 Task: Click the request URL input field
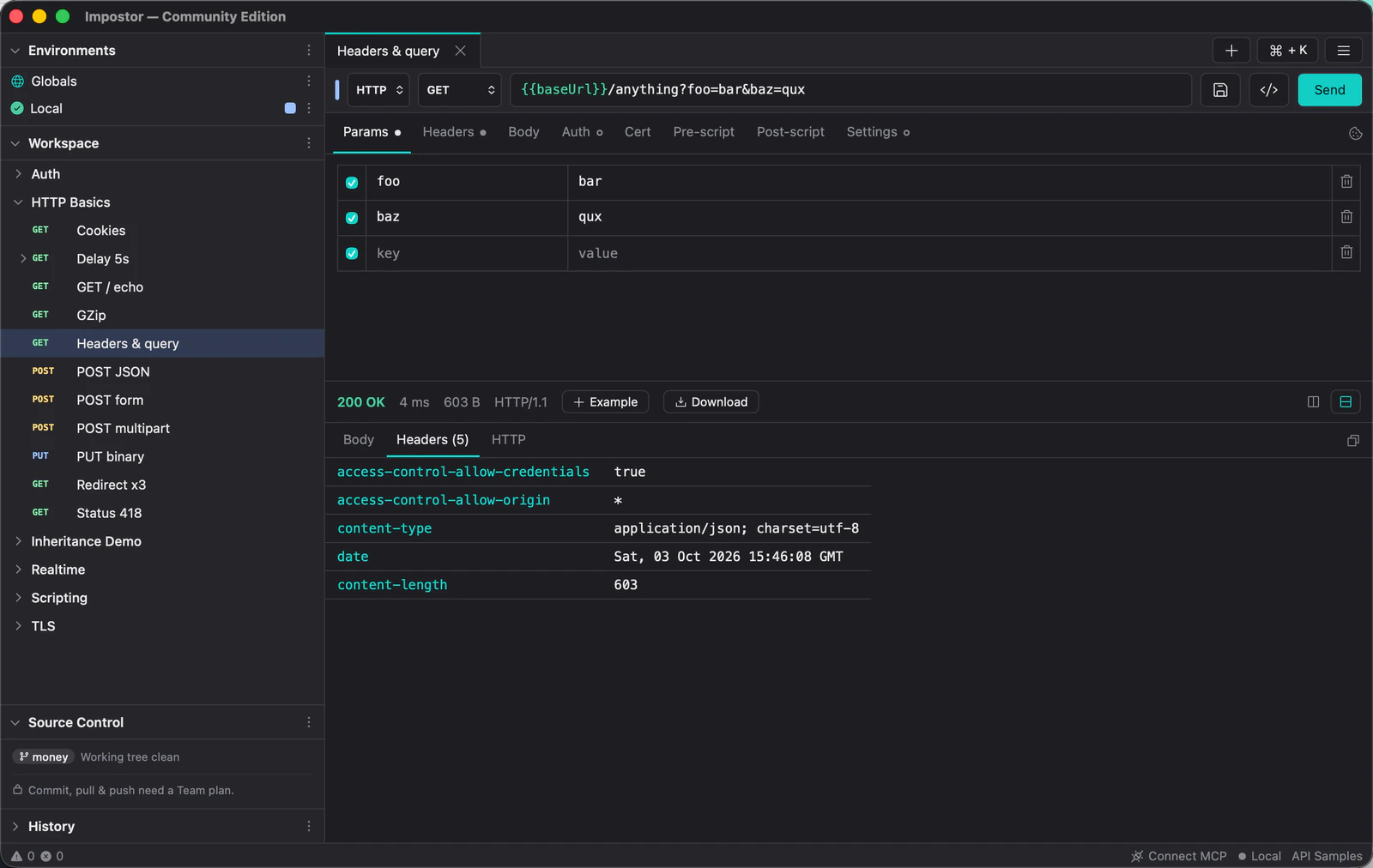pos(850,90)
